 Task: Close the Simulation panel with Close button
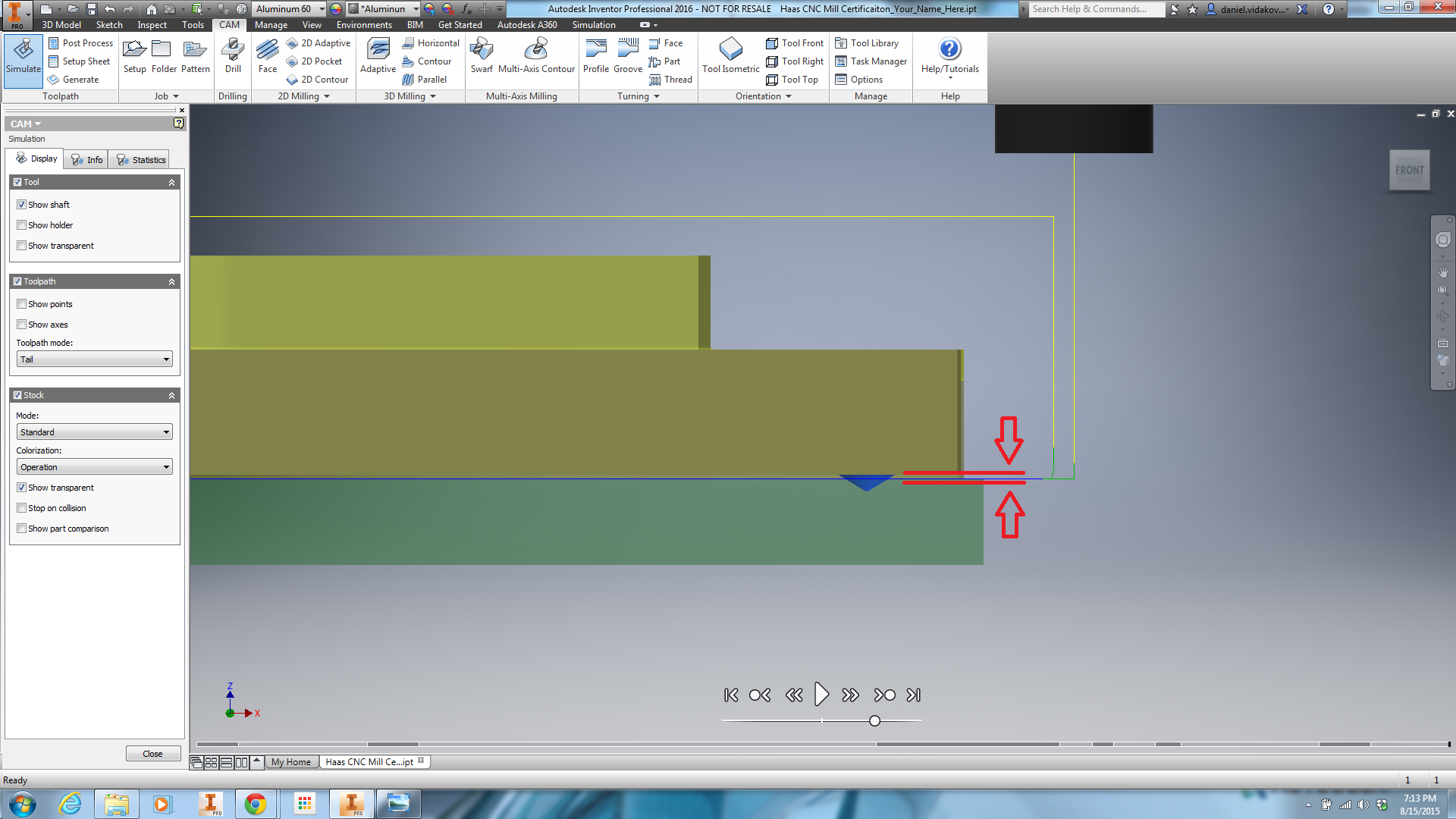tap(153, 753)
